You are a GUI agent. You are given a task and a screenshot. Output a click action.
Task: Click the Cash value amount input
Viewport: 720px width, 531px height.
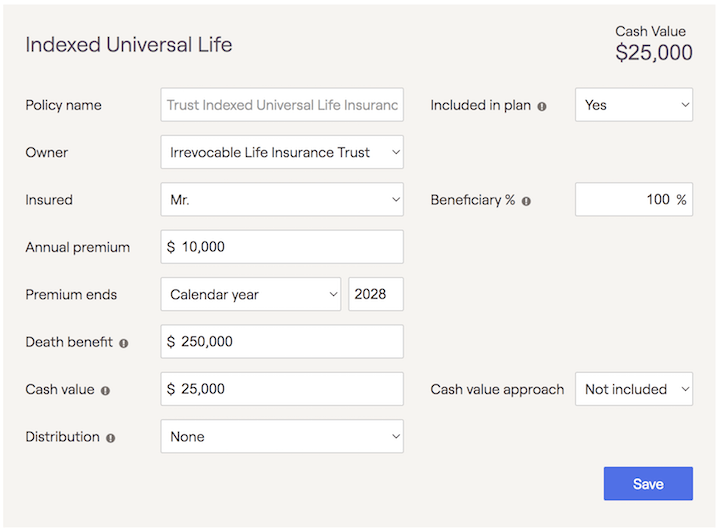pyautogui.click(x=281, y=389)
